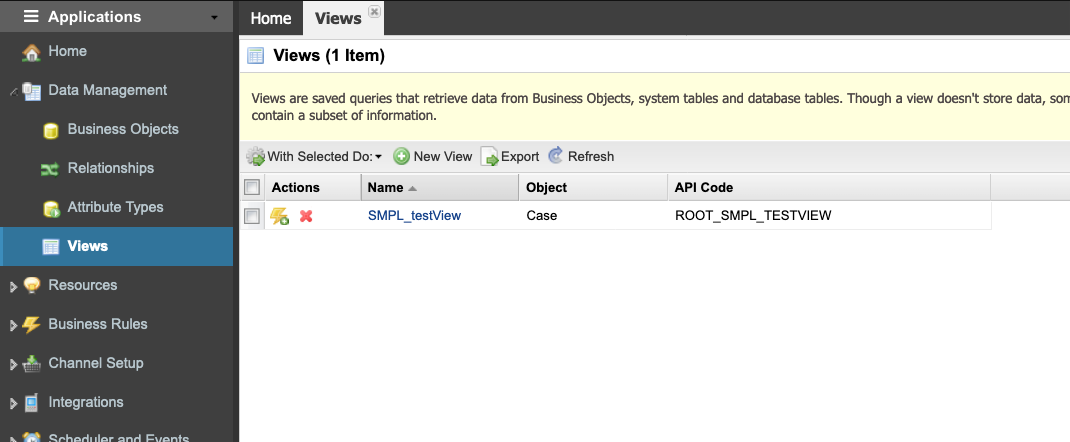Tick the SMPL_testView row checkbox
Viewport: 1070px width, 442px height.
click(x=252, y=216)
